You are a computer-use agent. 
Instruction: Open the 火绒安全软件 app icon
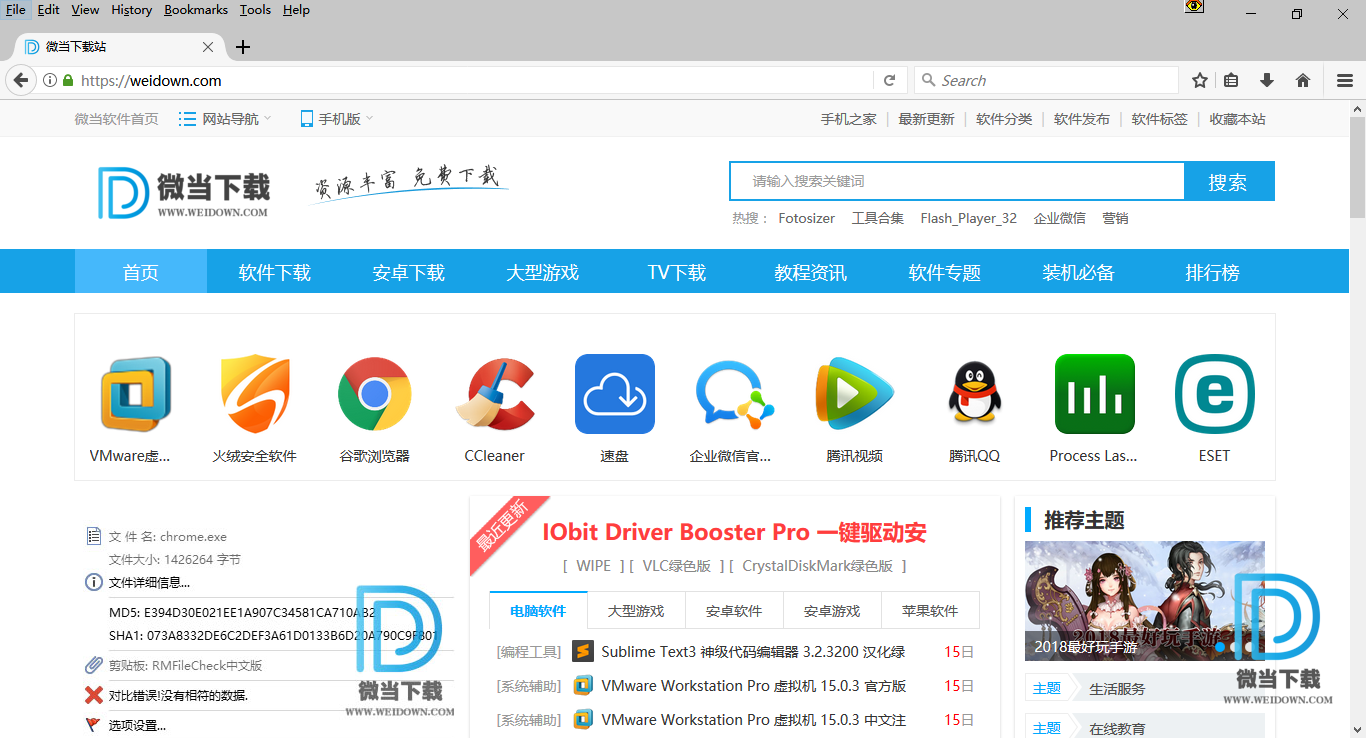(255, 394)
